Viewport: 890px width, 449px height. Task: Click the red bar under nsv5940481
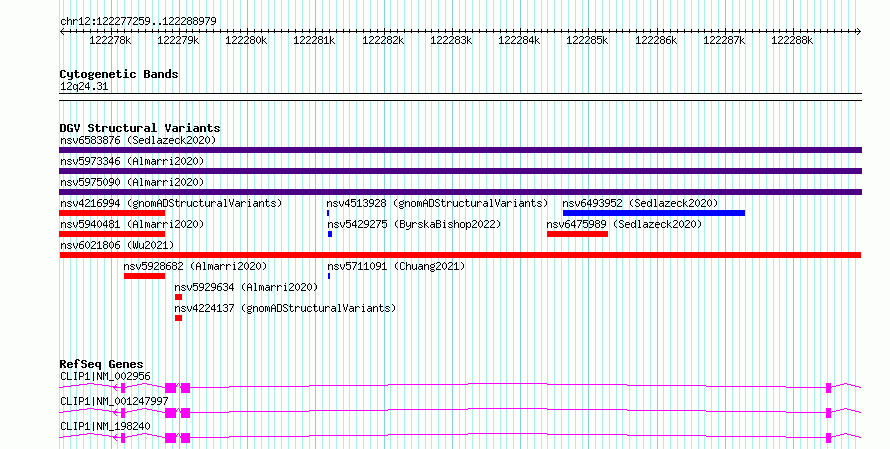[112, 234]
